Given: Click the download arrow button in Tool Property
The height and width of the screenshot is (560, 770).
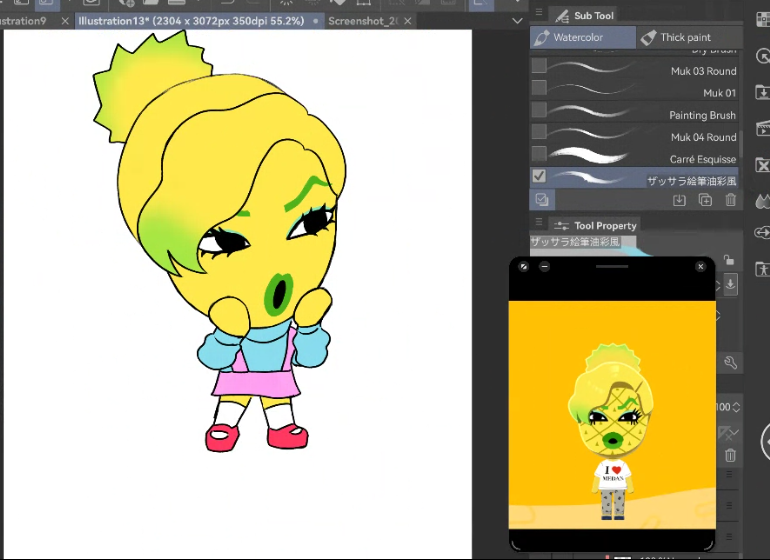Looking at the screenshot, I should (730, 285).
